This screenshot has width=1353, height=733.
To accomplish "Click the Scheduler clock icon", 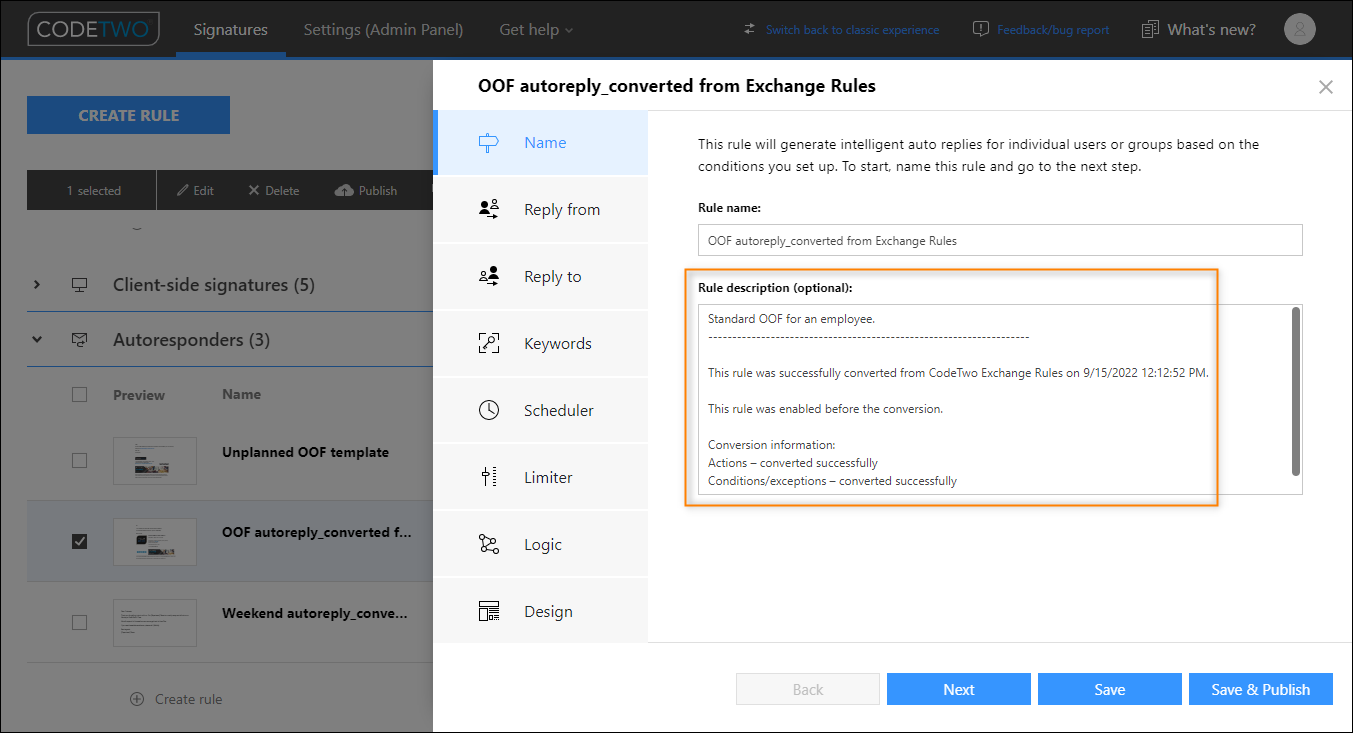I will 488,410.
